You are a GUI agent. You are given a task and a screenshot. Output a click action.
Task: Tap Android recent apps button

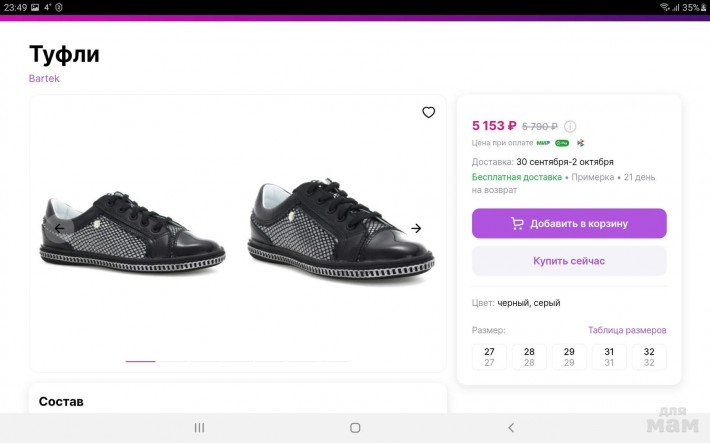point(199,427)
